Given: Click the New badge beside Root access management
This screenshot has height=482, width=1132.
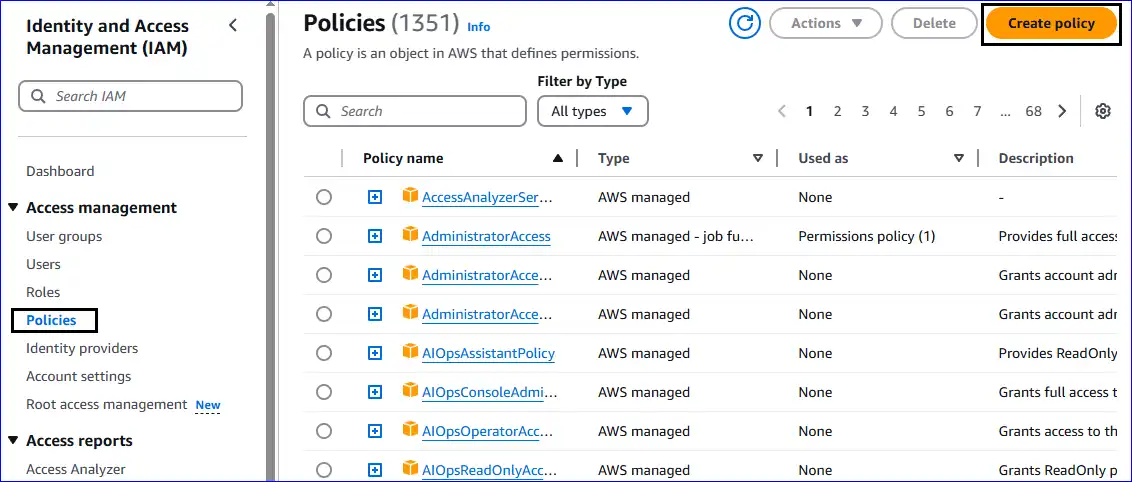Looking at the screenshot, I should coord(208,405).
